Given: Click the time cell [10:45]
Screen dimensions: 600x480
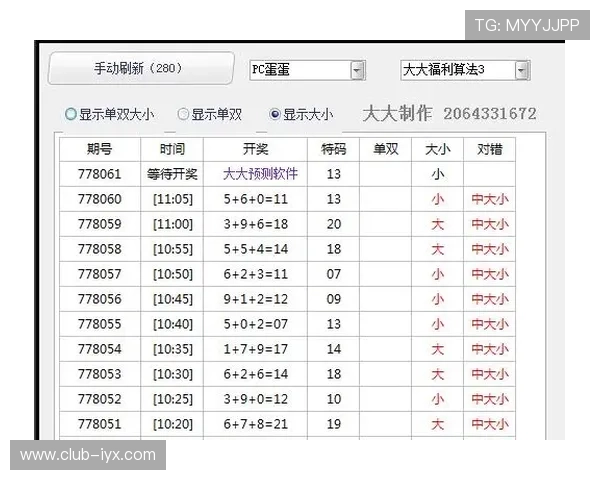Looking at the screenshot, I should click(x=173, y=299).
